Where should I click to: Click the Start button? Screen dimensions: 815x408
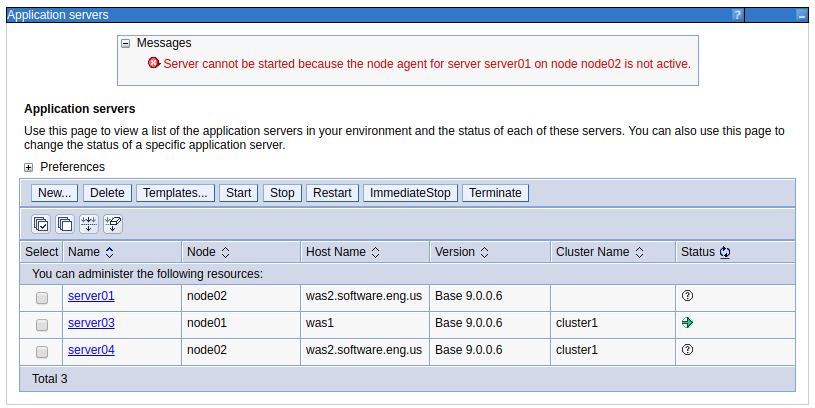coord(239,193)
